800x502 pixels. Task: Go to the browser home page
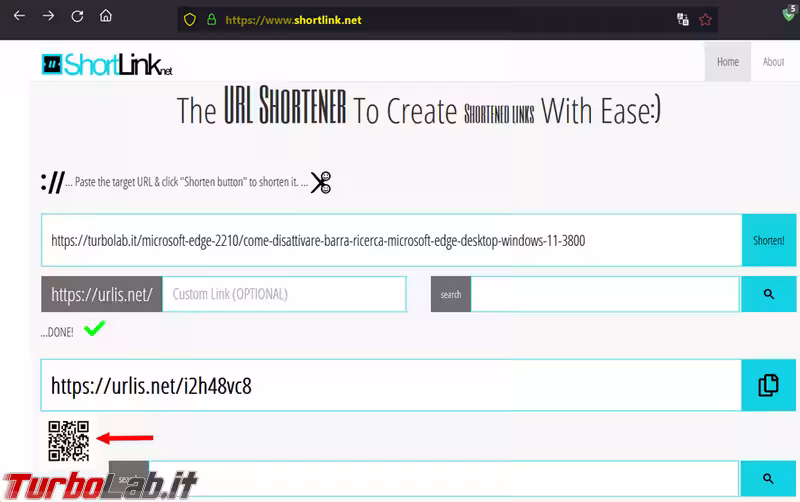[106, 17]
